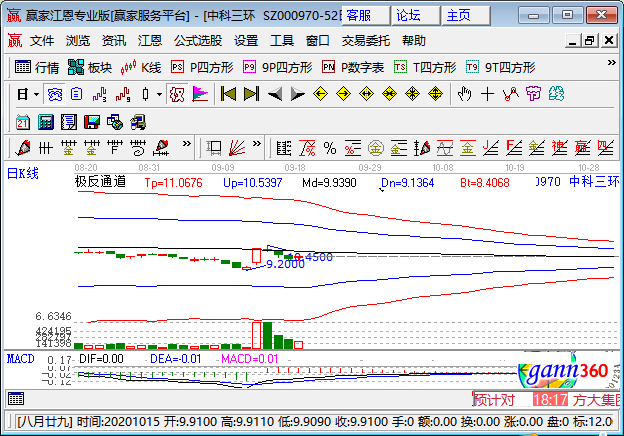Click the vertical bars grid icon

coord(46,148)
